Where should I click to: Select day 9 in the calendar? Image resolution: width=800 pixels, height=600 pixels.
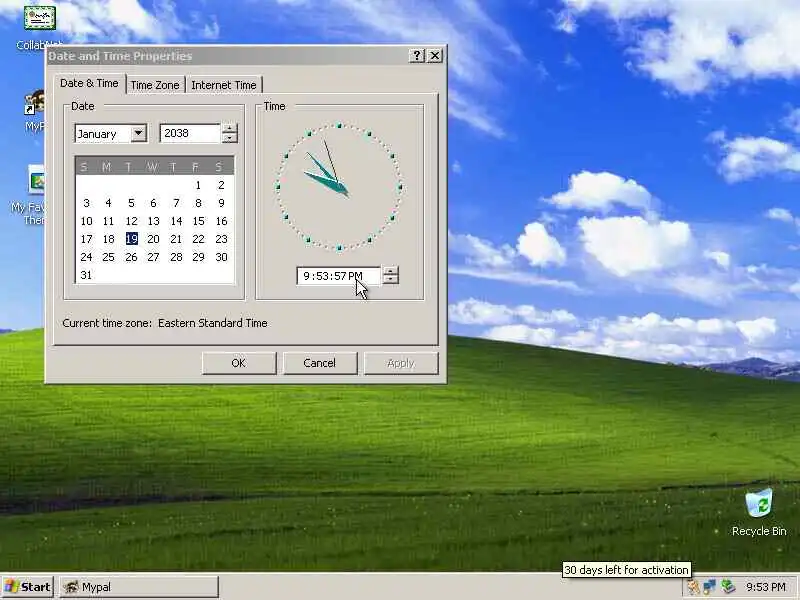click(221, 203)
